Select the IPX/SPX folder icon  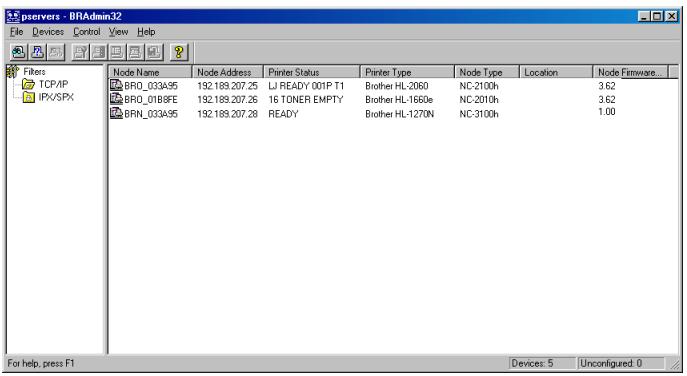[29, 97]
